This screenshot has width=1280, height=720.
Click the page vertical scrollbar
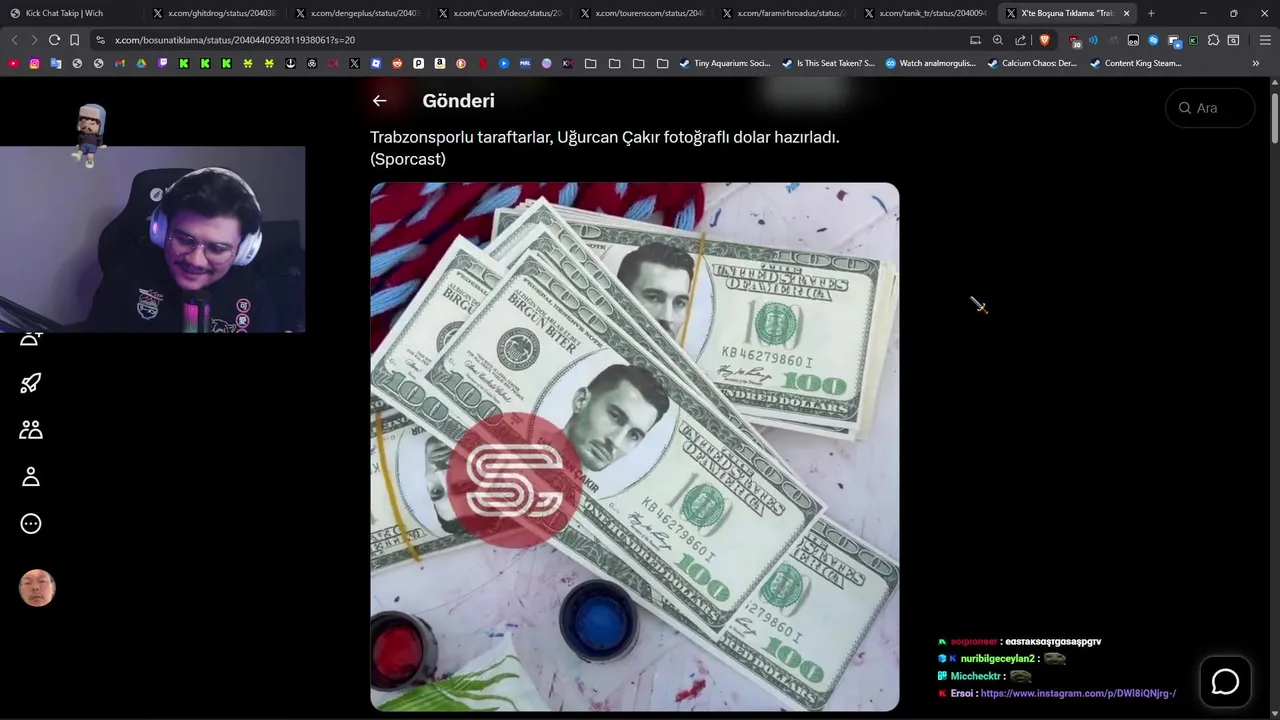[1275, 120]
